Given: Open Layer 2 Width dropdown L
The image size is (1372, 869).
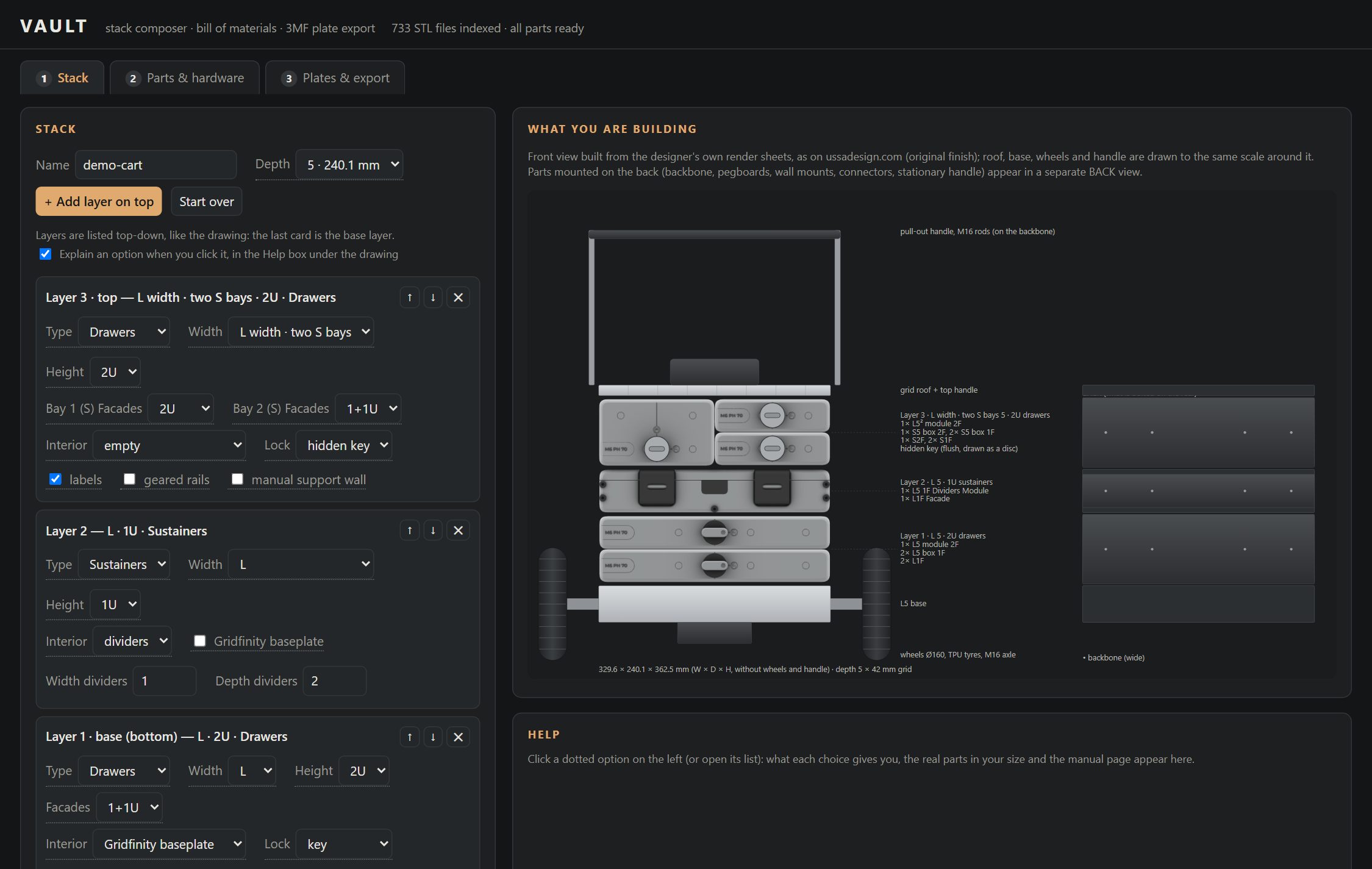Looking at the screenshot, I should pyautogui.click(x=301, y=565).
